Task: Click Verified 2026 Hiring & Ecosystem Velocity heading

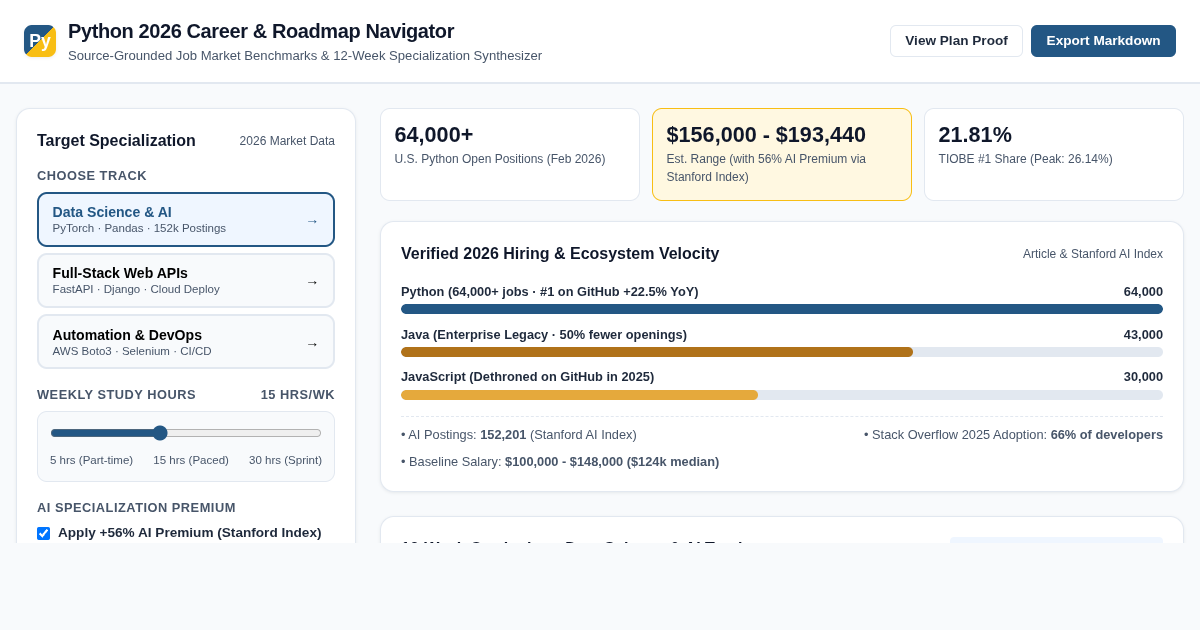Action: click(560, 254)
